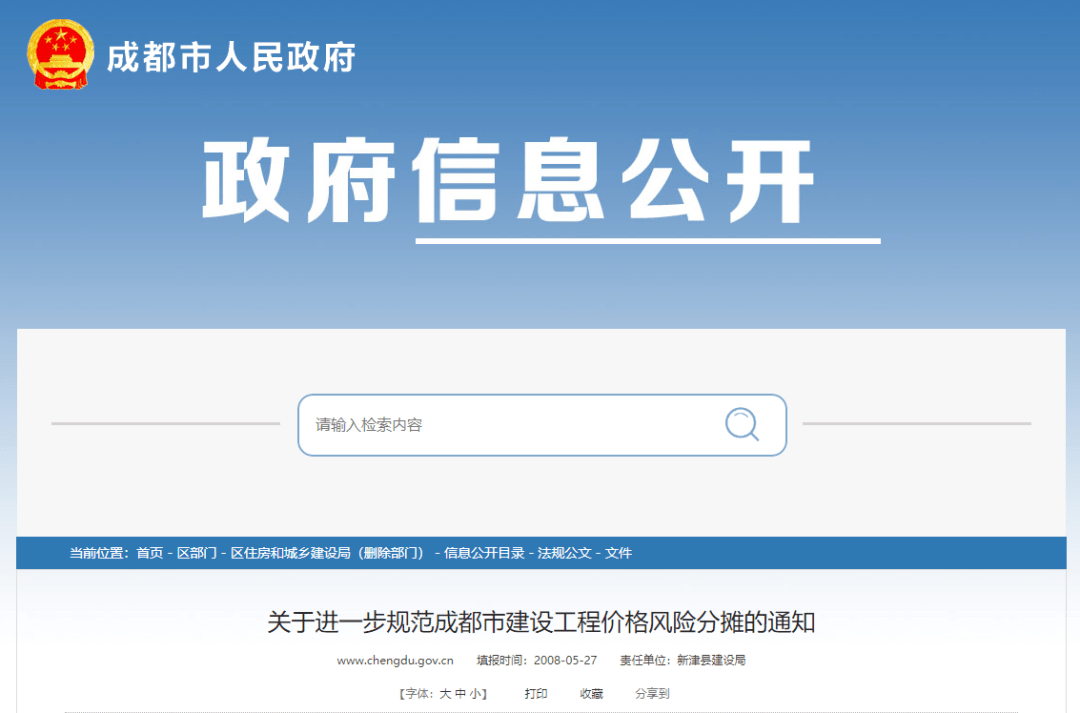Add page to favorites via 收藏
The image size is (1080, 713).
[x=591, y=693]
